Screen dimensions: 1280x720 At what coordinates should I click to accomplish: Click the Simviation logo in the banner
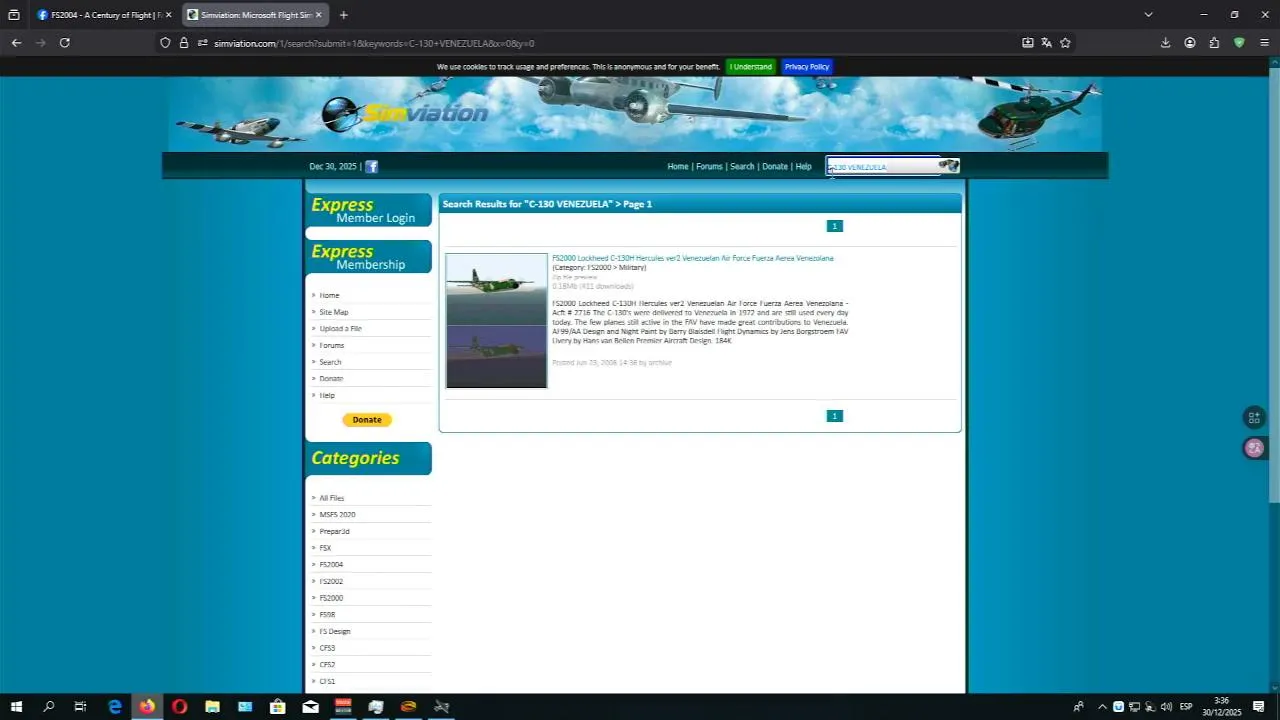(x=405, y=113)
